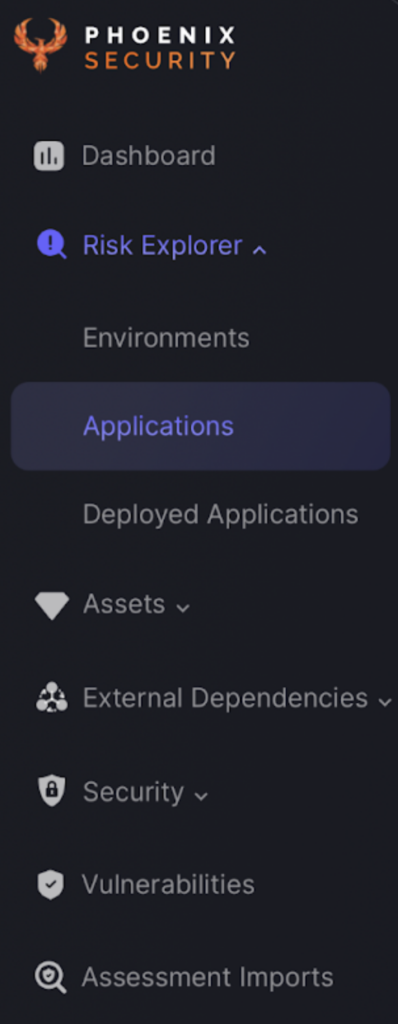Click the Phoenix bird logo icon

coord(41,45)
